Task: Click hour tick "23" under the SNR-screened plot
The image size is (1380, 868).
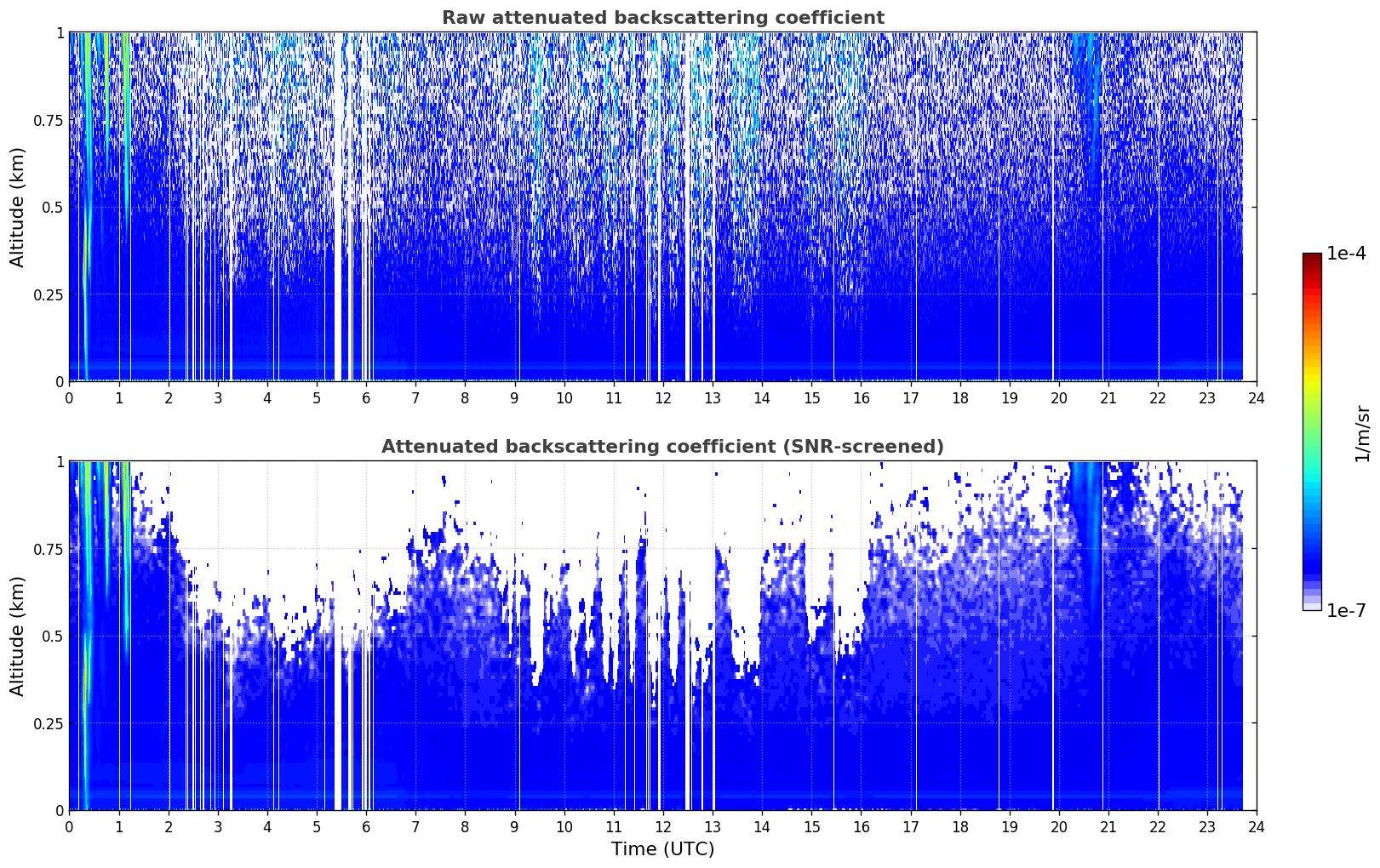Action: (x=1207, y=826)
